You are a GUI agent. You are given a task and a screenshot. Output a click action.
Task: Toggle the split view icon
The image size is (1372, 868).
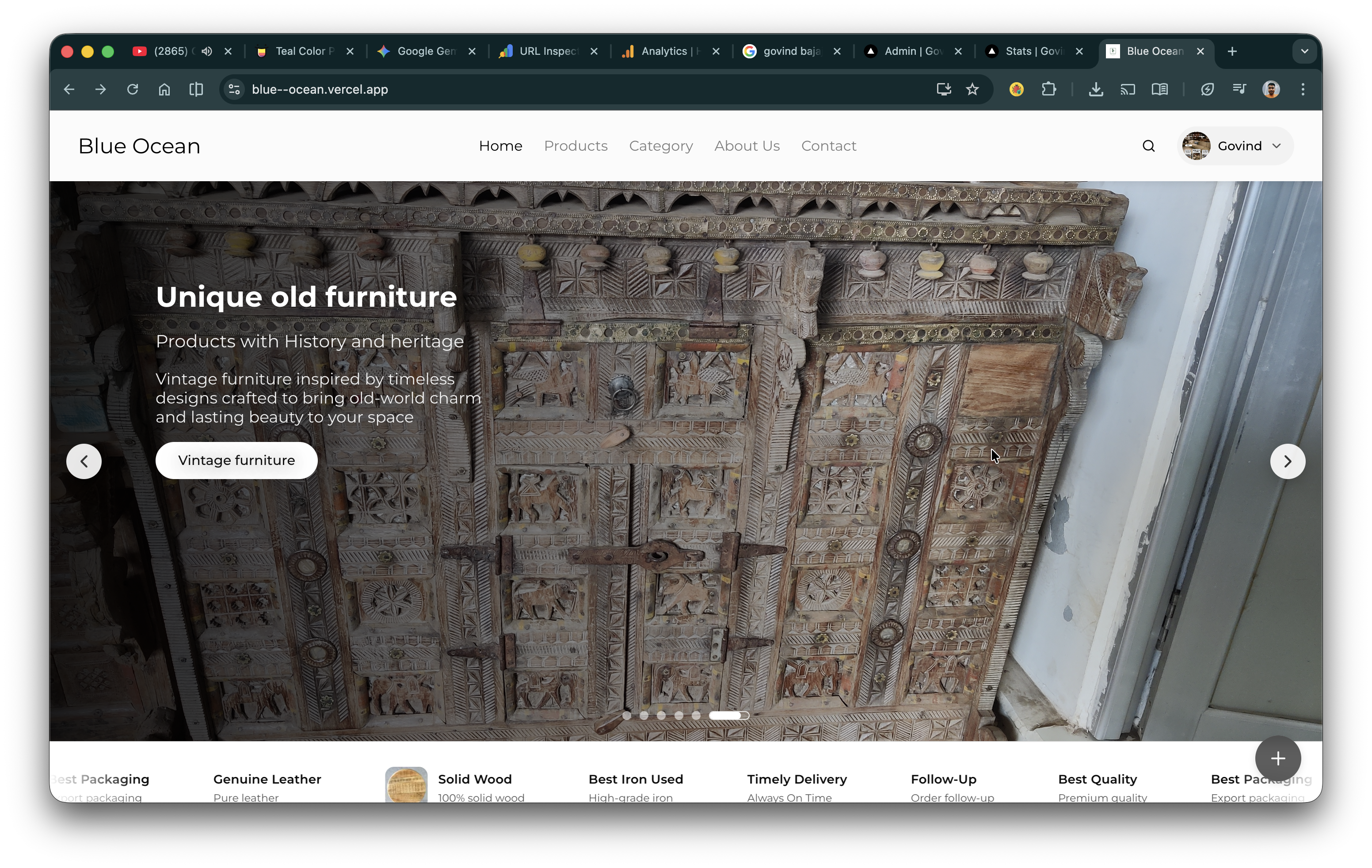pos(196,89)
